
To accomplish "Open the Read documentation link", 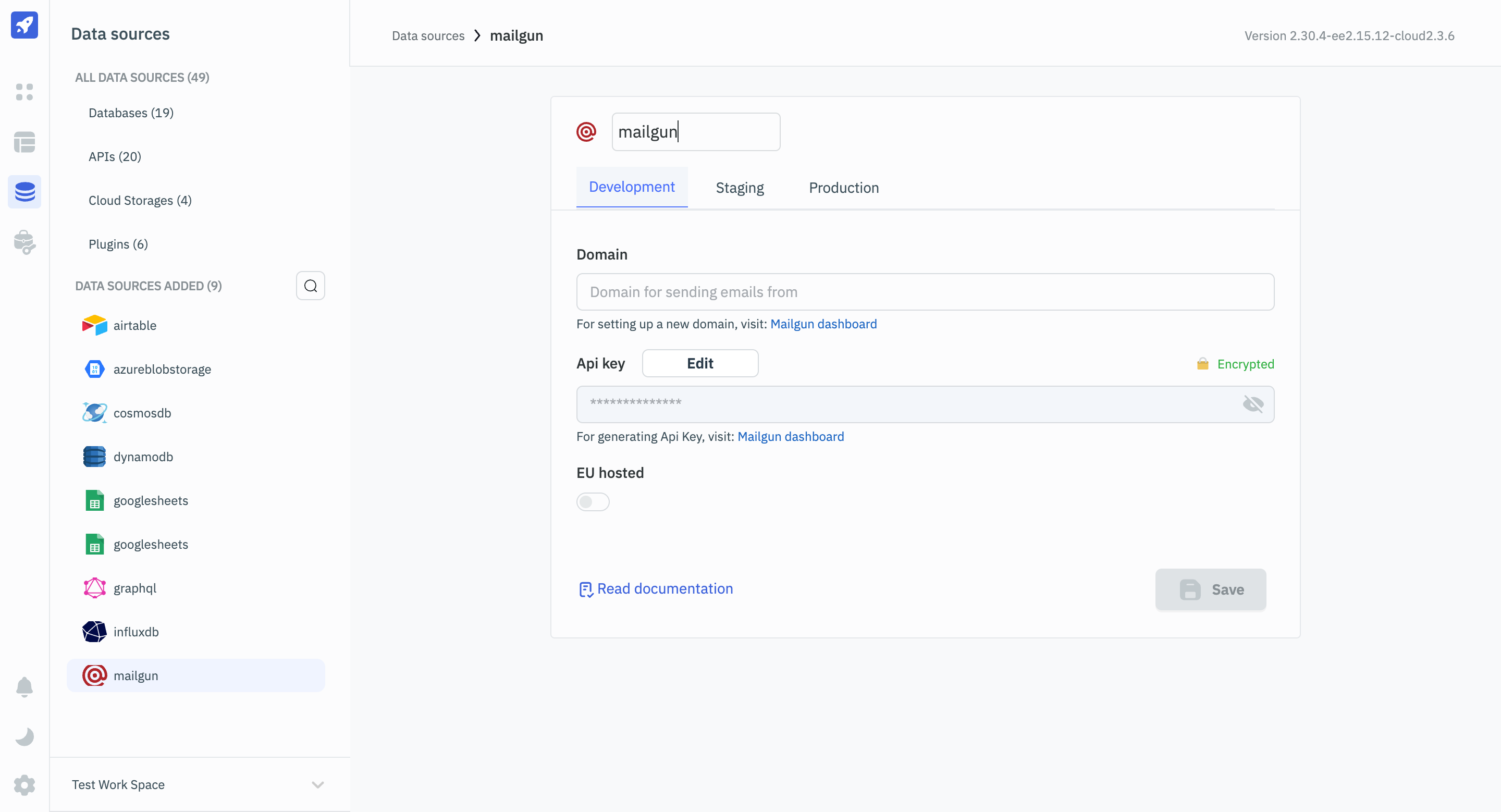I will pos(665,588).
